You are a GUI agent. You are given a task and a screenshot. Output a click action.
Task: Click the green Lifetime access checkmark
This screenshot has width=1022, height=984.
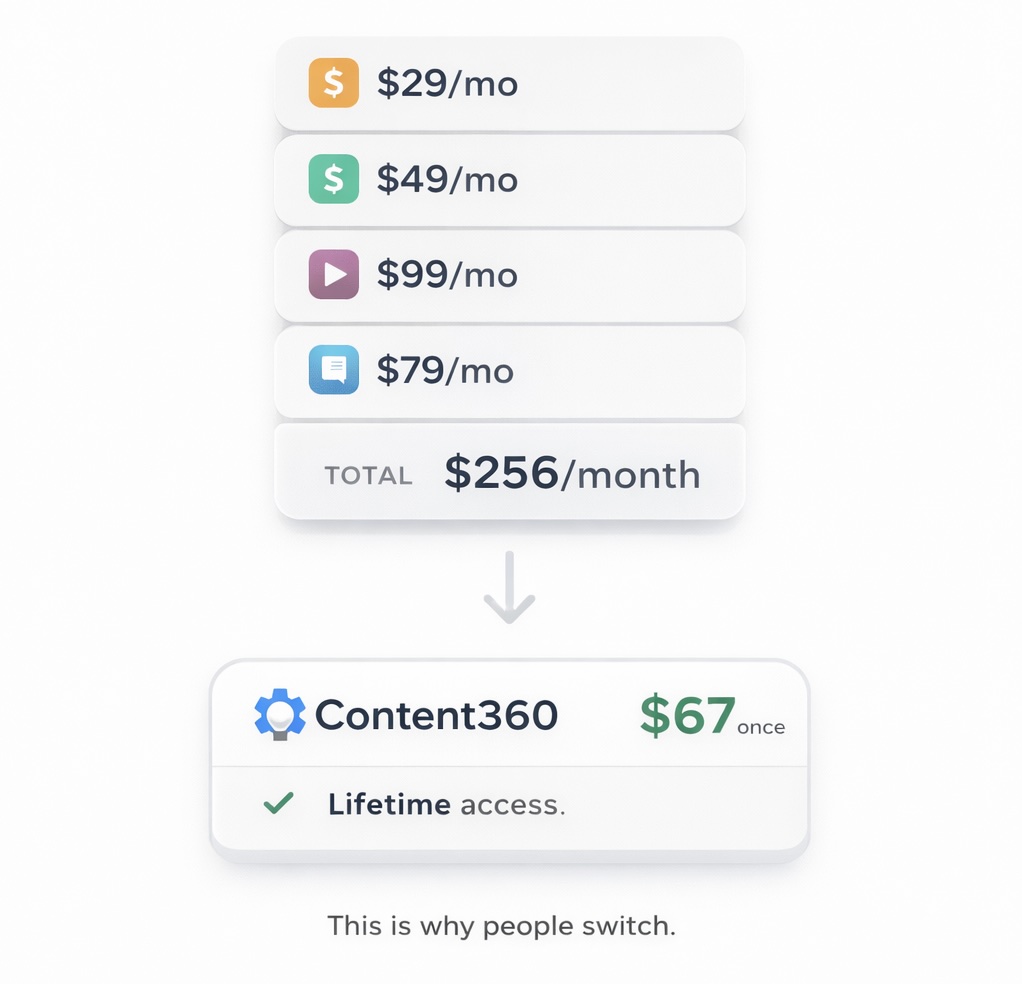[x=278, y=803]
